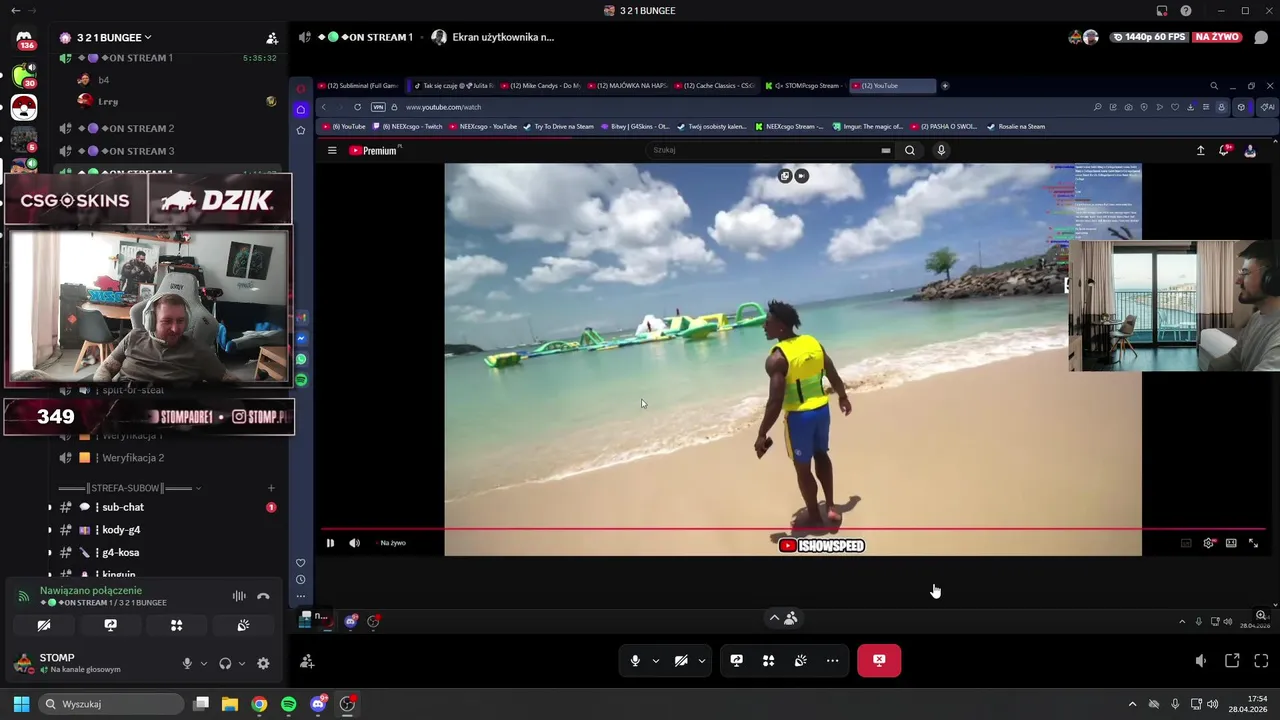Open more options three dots in call bar
Viewport: 1280px width, 720px height.
(x=832, y=661)
